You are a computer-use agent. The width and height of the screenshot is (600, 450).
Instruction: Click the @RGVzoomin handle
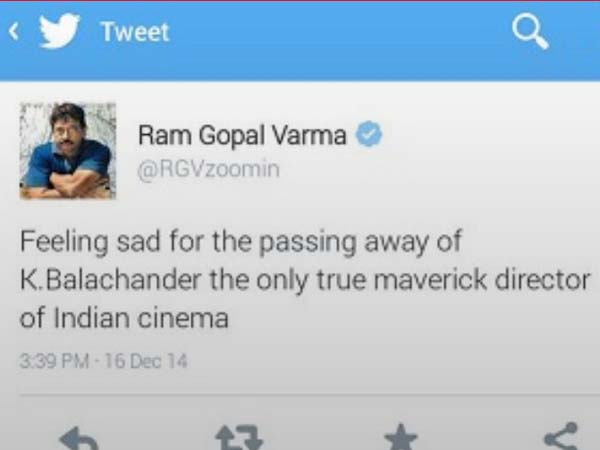pyautogui.click(x=209, y=170)
